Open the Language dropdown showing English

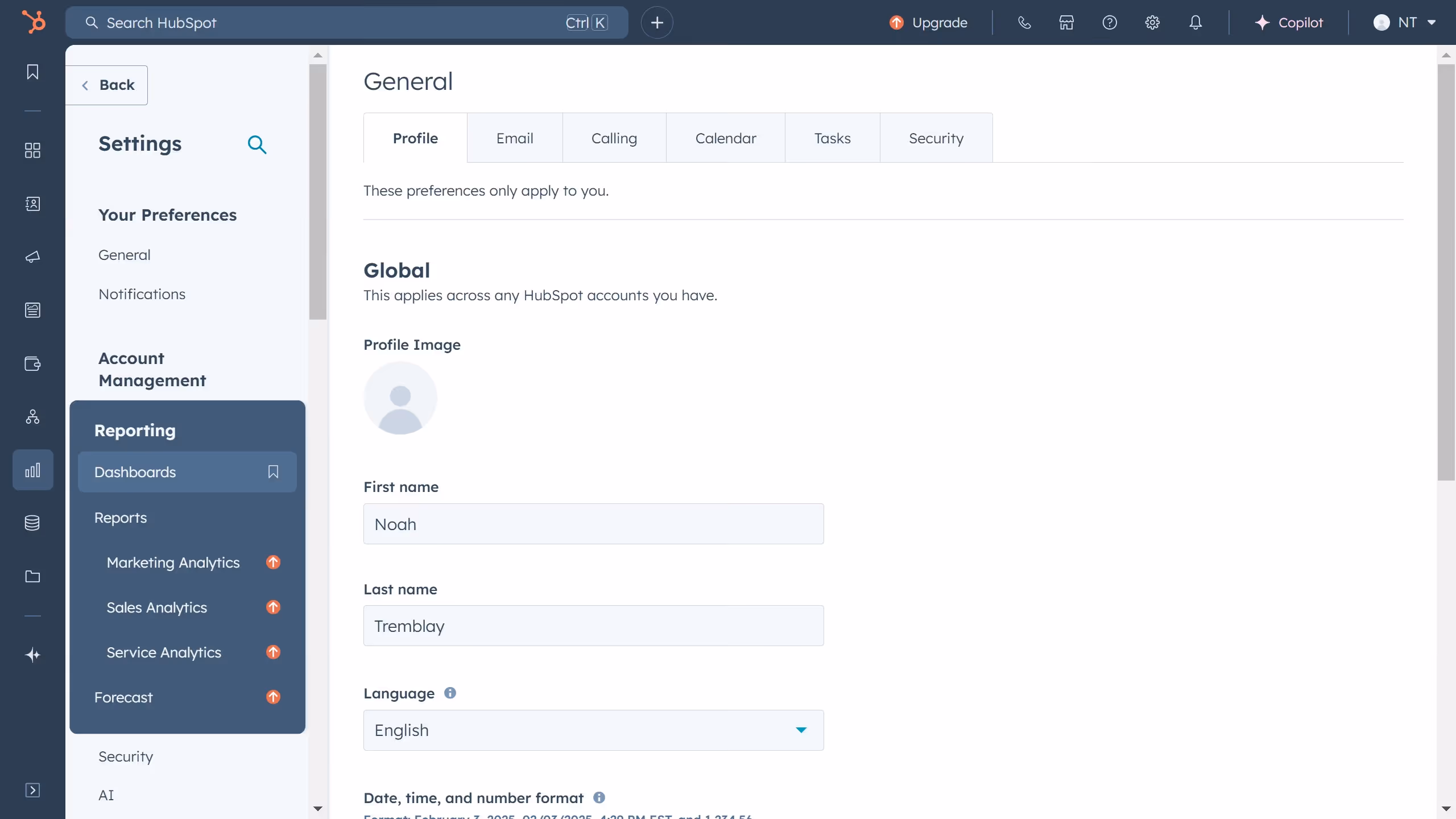click(x=593, y=730)
